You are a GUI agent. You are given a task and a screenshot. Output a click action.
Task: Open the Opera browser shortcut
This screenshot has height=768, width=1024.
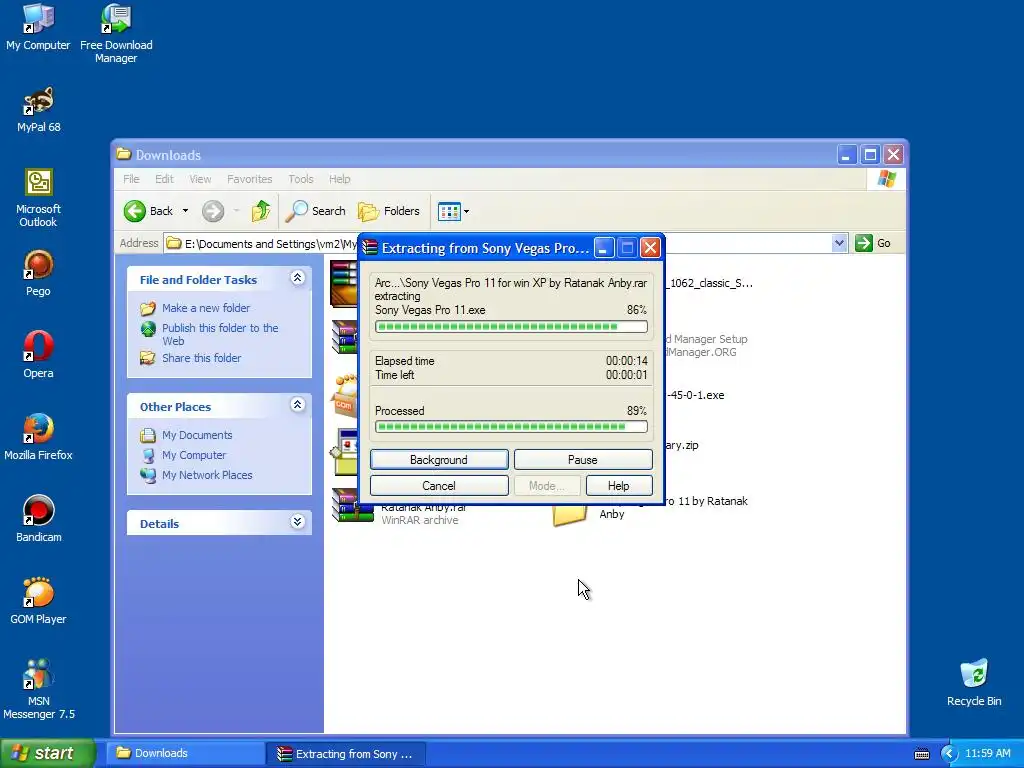[38, 355]
